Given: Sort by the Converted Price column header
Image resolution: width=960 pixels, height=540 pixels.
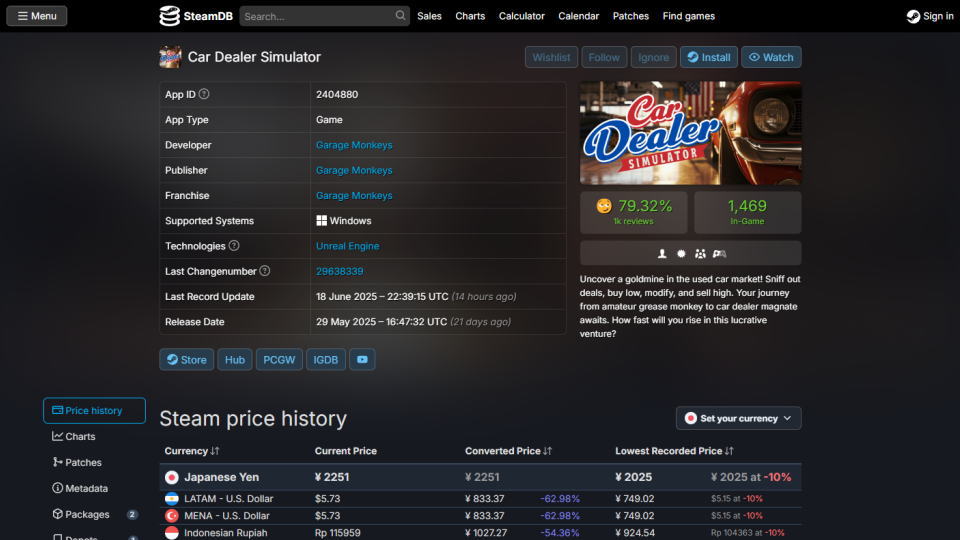Looking at the screenshot, I should point(508,451).
